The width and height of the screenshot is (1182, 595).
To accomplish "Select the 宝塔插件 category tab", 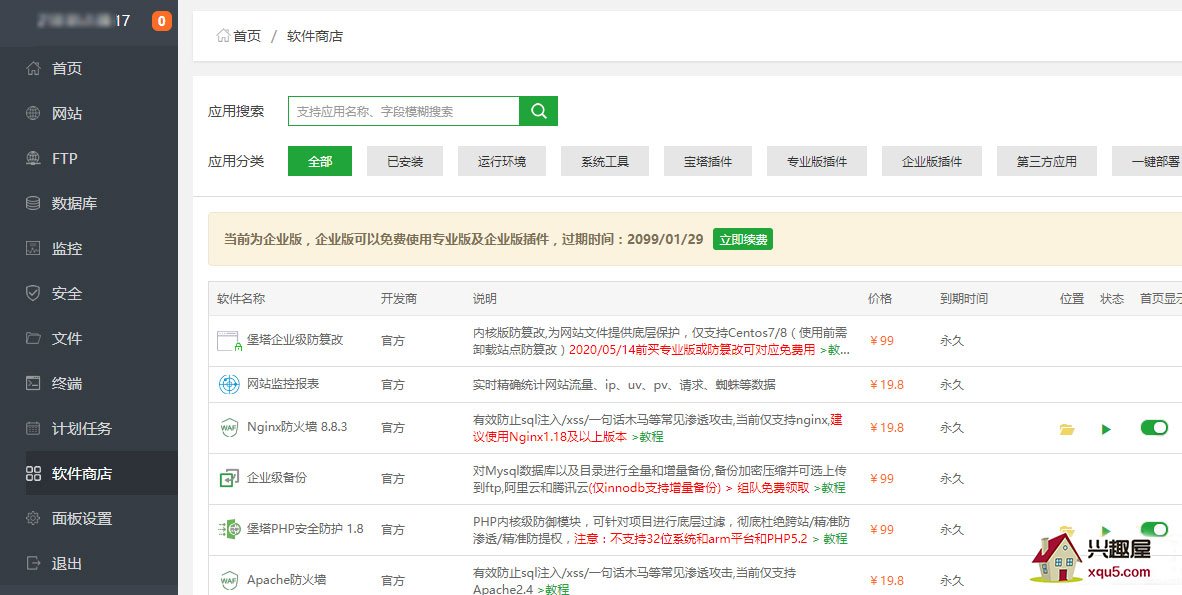I will click(x=708, y=161).
